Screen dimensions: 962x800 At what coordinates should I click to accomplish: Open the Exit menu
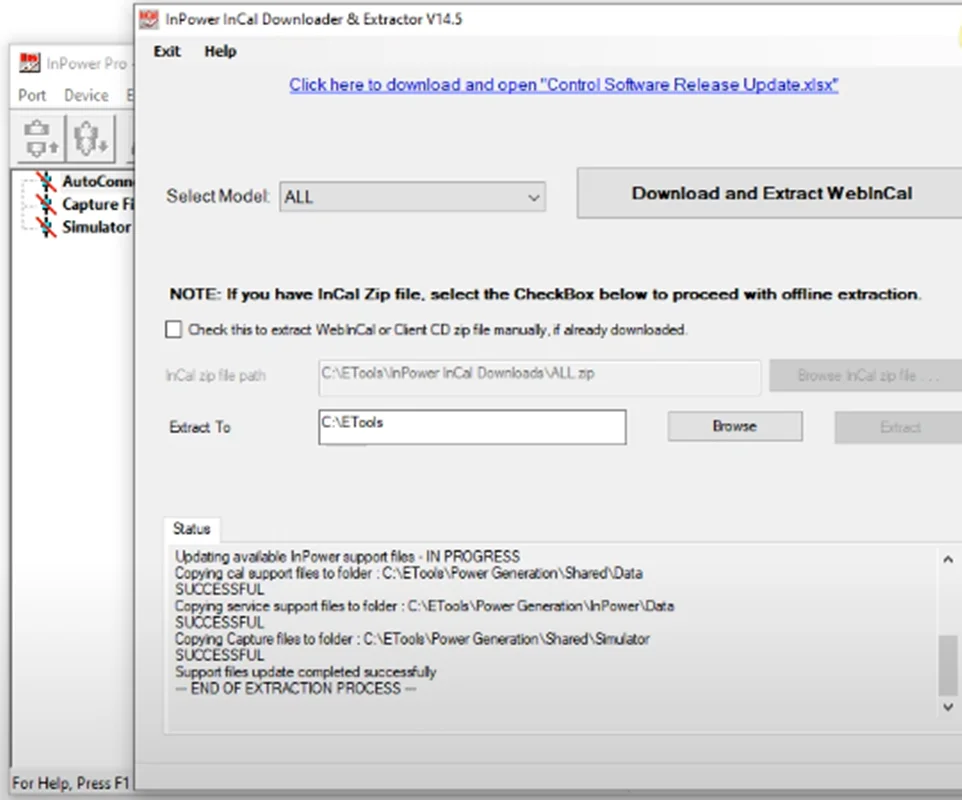pyautogui.click(x=167, y=52)
